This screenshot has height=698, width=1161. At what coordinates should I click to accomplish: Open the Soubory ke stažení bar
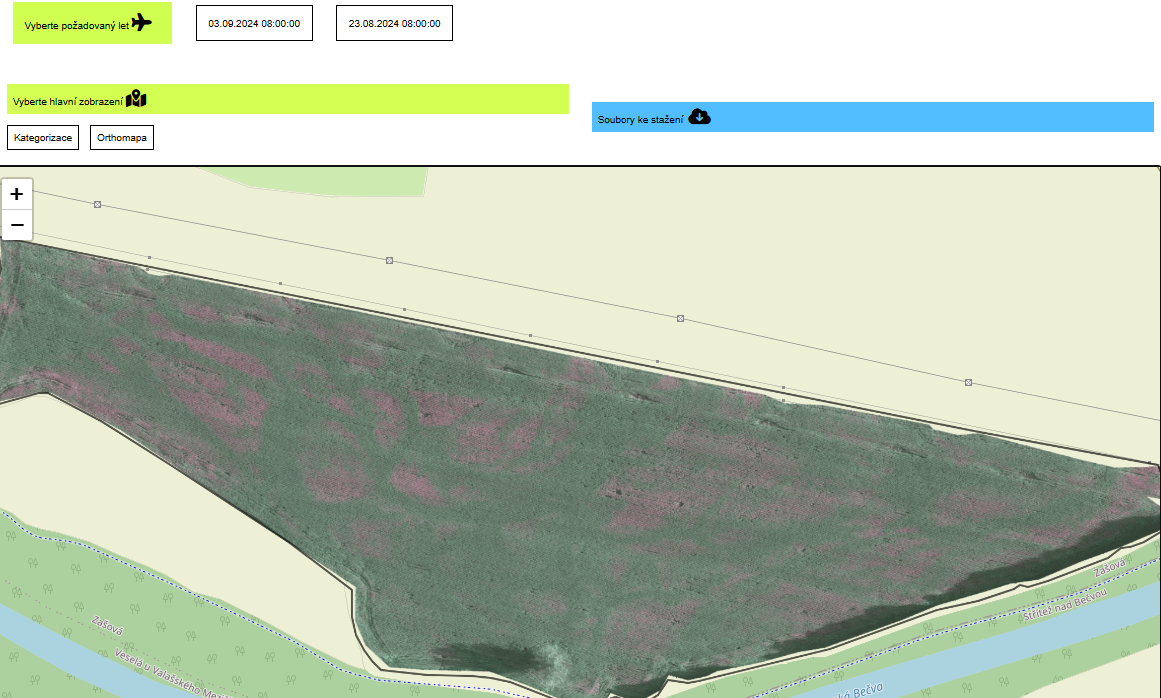[x=872, y=117]
